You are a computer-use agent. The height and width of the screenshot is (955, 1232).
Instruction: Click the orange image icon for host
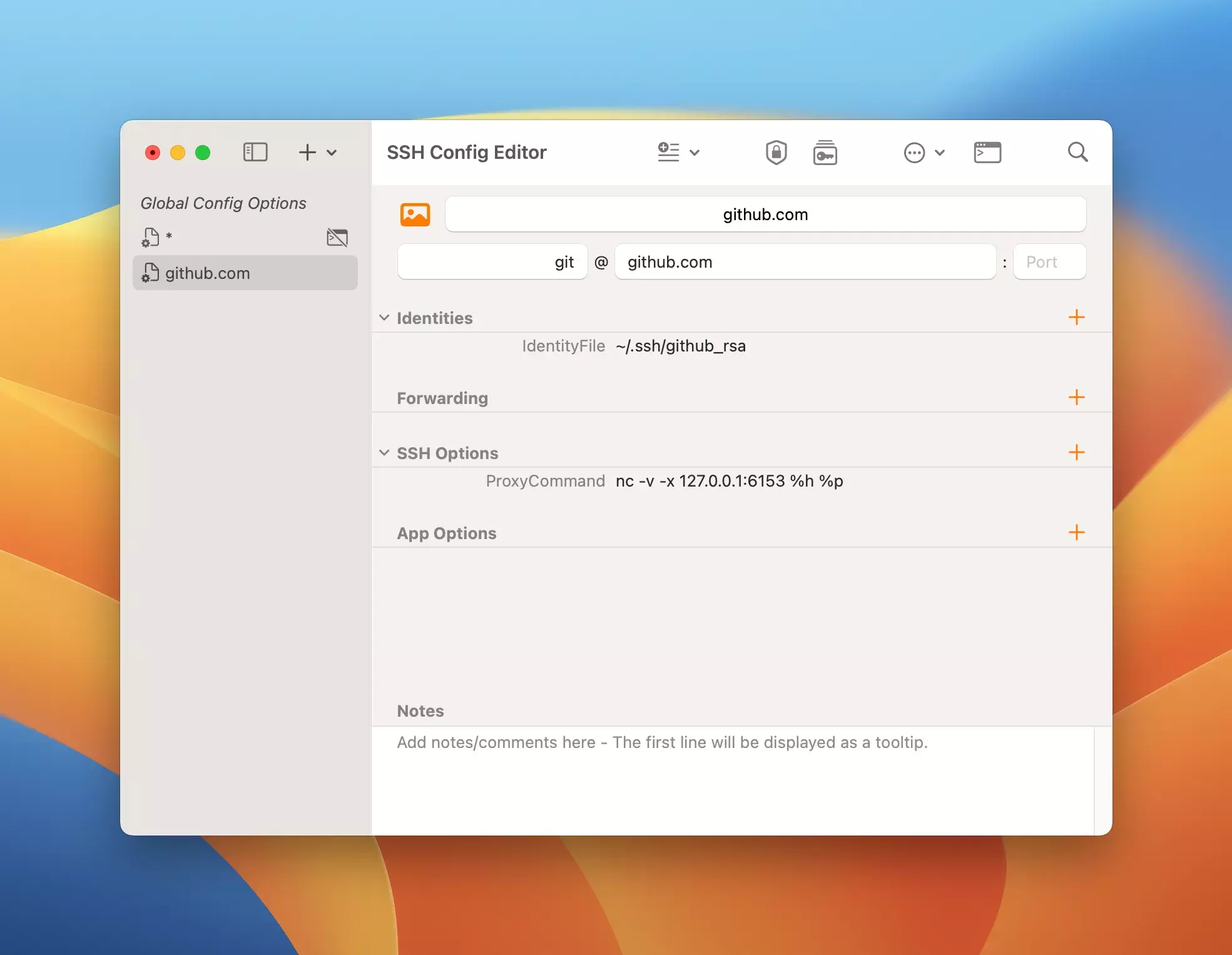point(415,215)
